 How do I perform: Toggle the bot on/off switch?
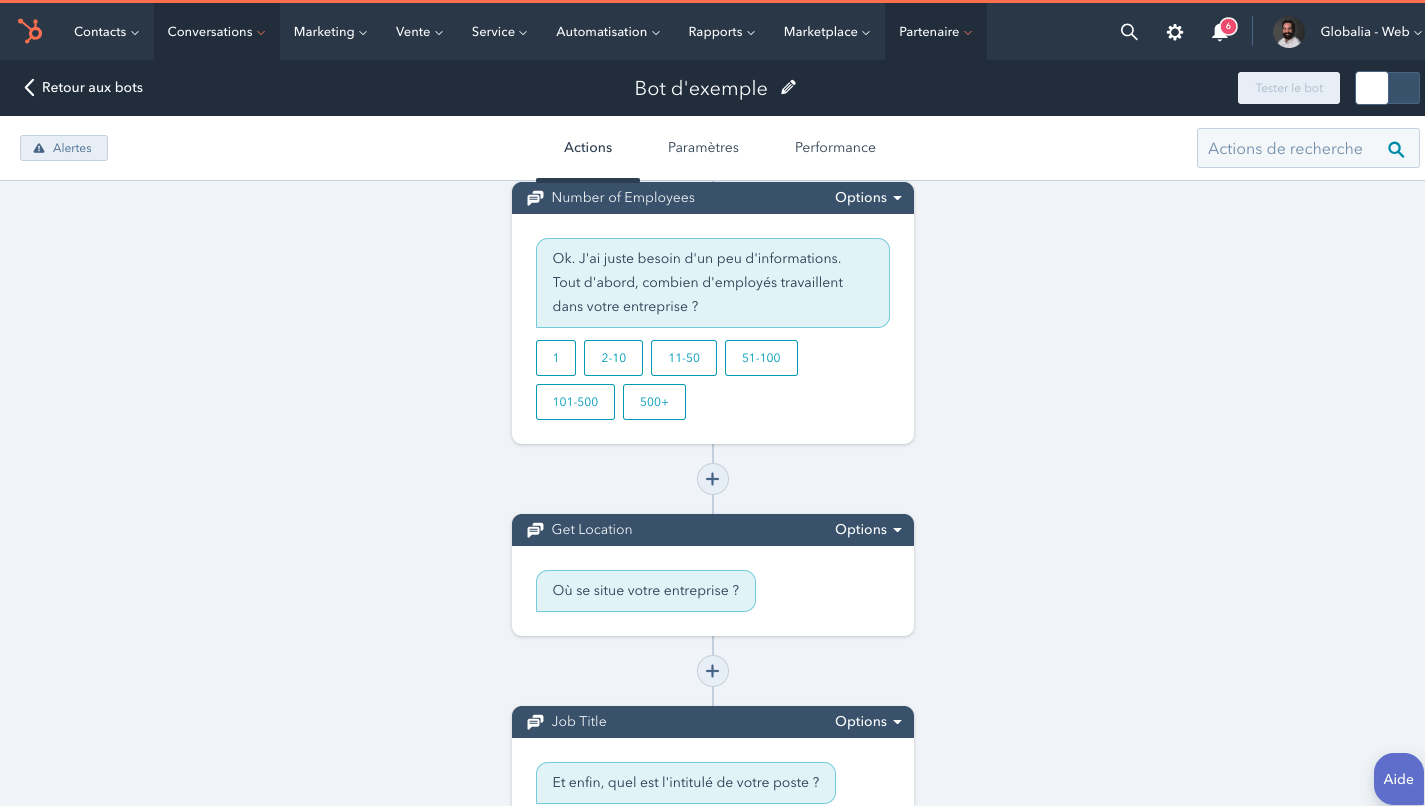tap(1387, 88)
